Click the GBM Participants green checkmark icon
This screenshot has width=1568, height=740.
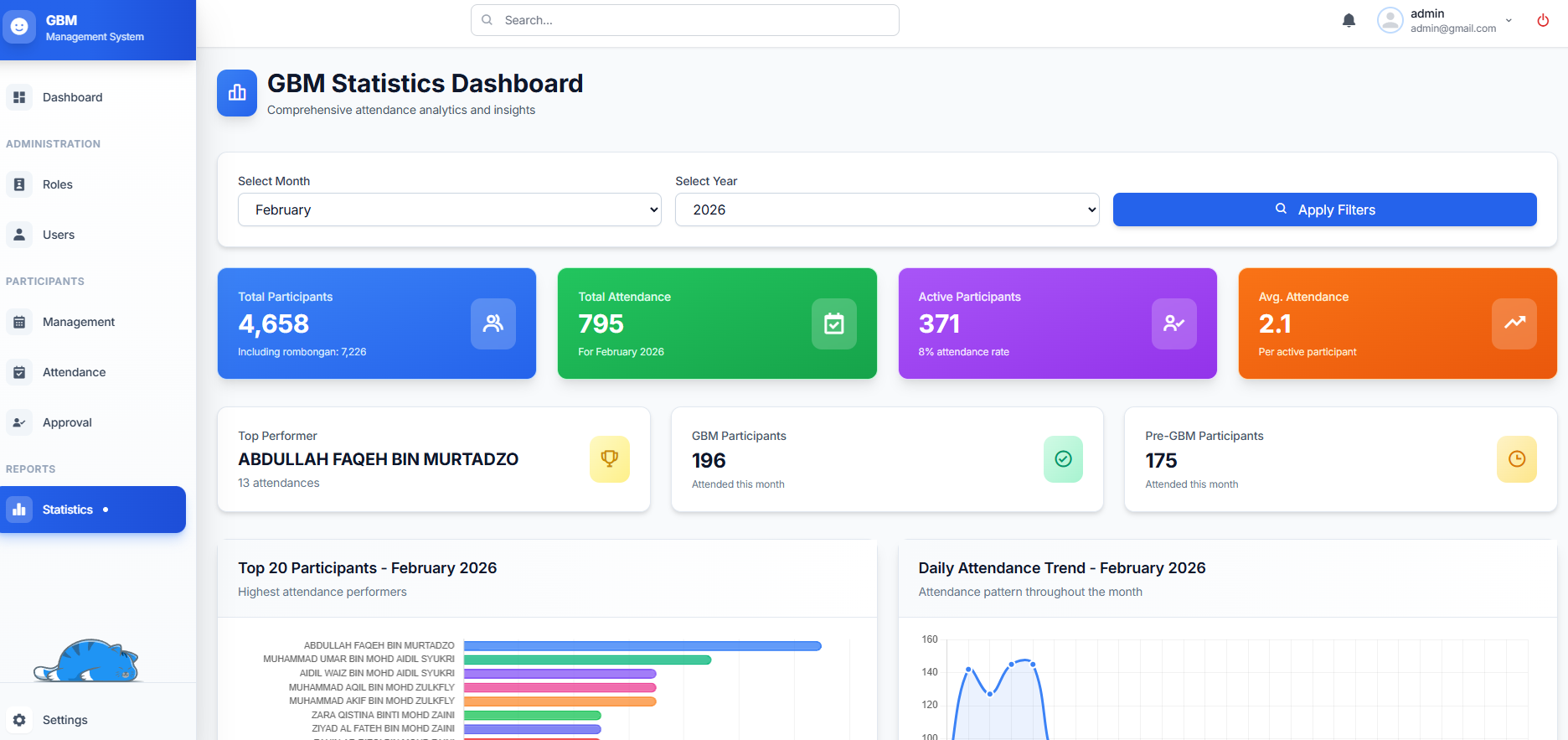coord(1063,459)
